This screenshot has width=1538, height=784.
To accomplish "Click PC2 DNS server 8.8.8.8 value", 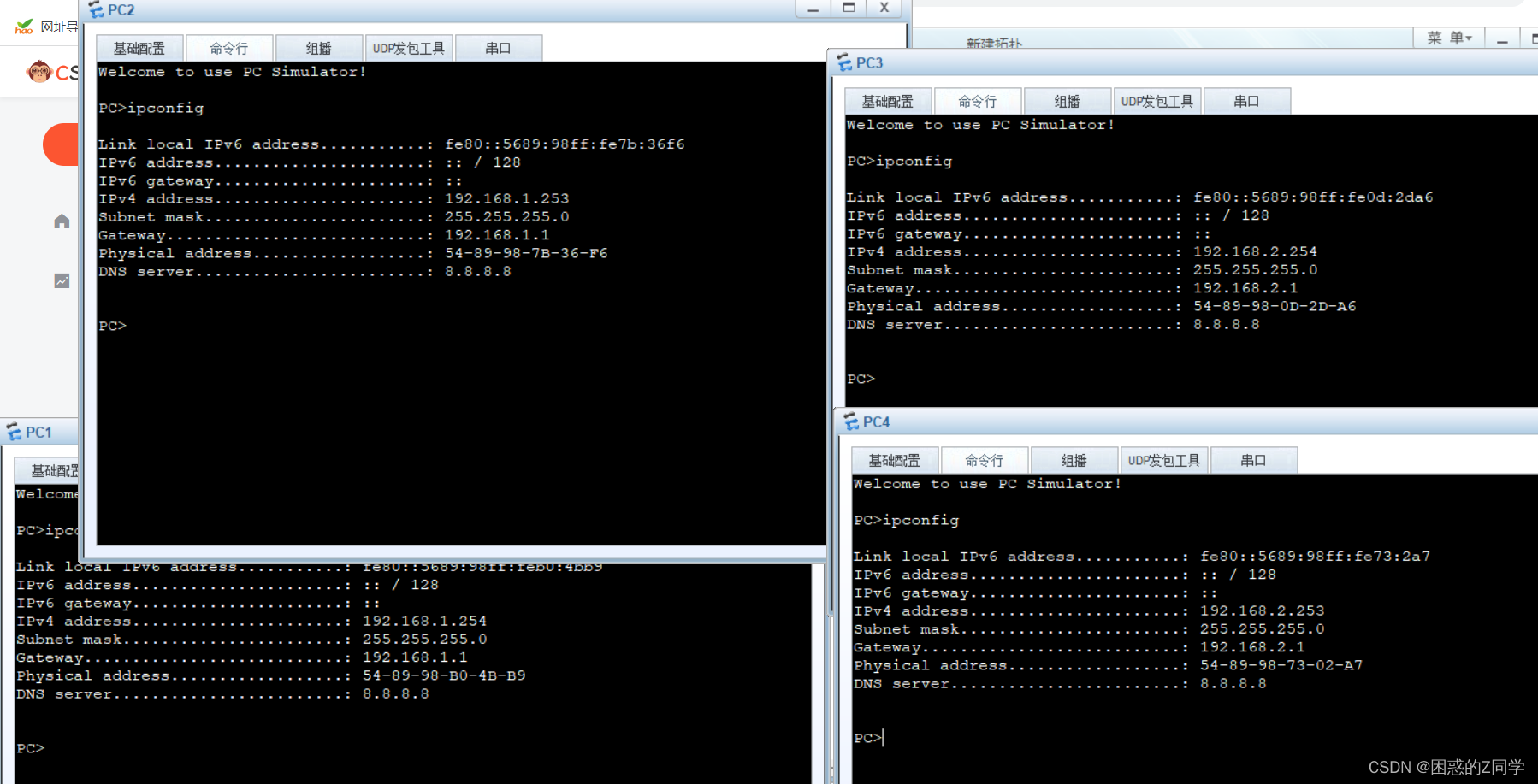I will [x=478, y=272].
